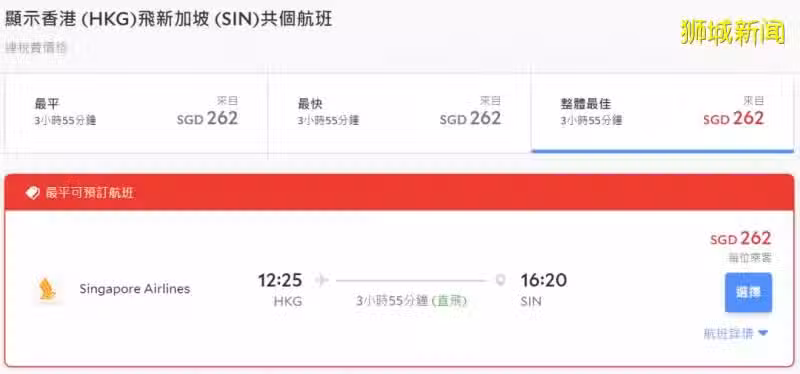The image size is (800, 374).
Task: Select the 最平 cheapest tab
Action: [136, 113]
